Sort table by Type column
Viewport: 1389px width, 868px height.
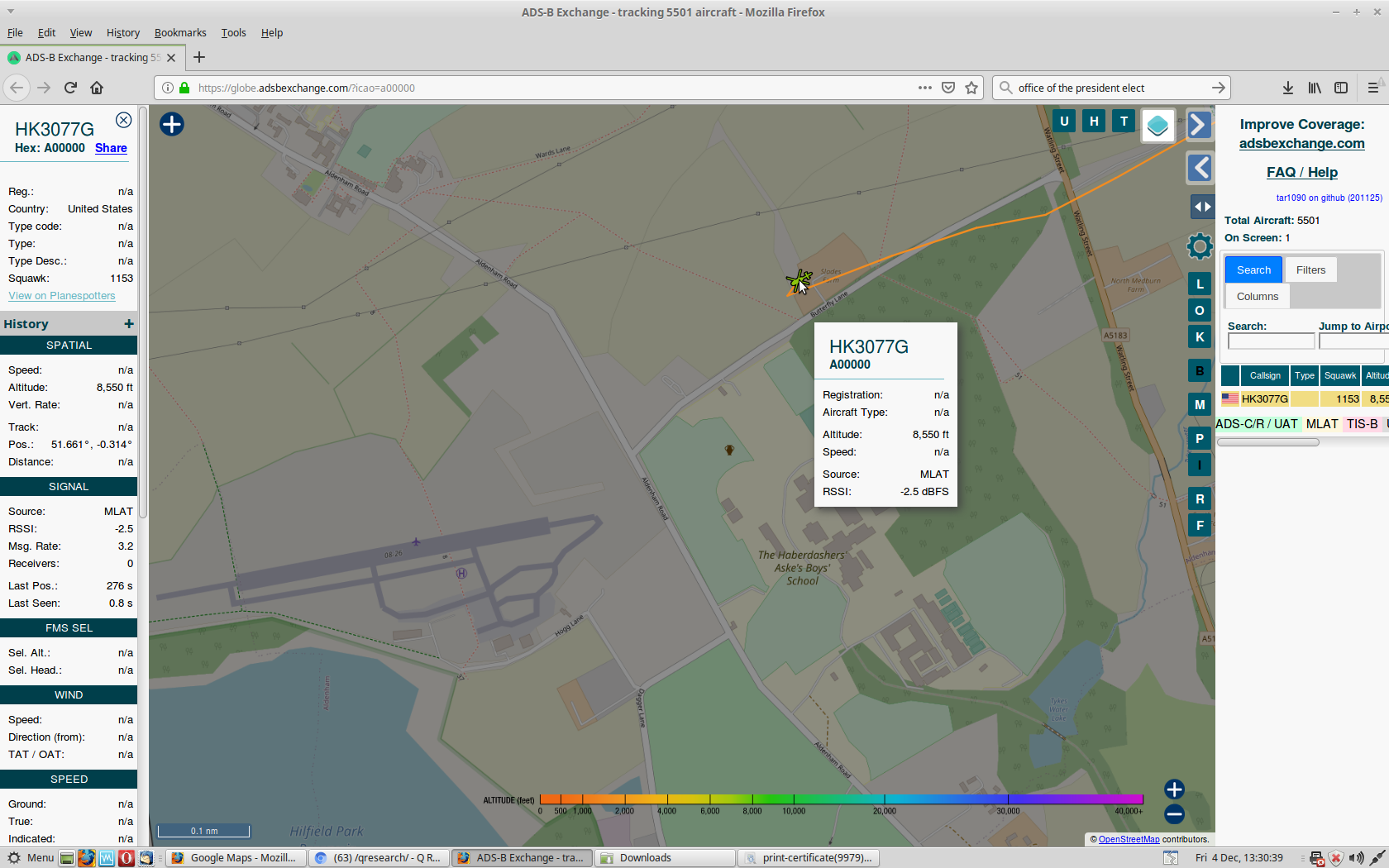click(x=1305, y=375)
